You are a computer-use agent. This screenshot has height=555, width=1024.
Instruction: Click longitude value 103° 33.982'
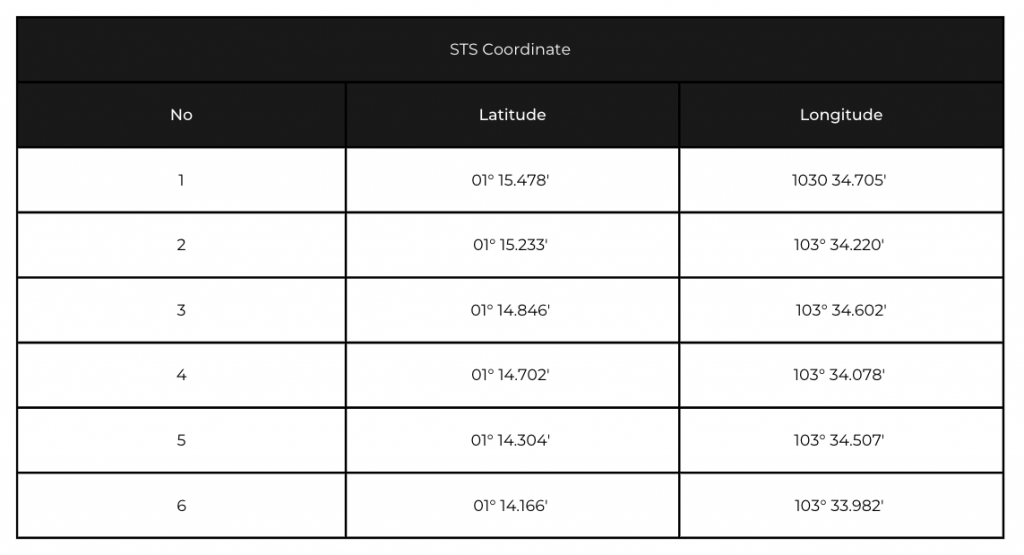pos(839,505)
